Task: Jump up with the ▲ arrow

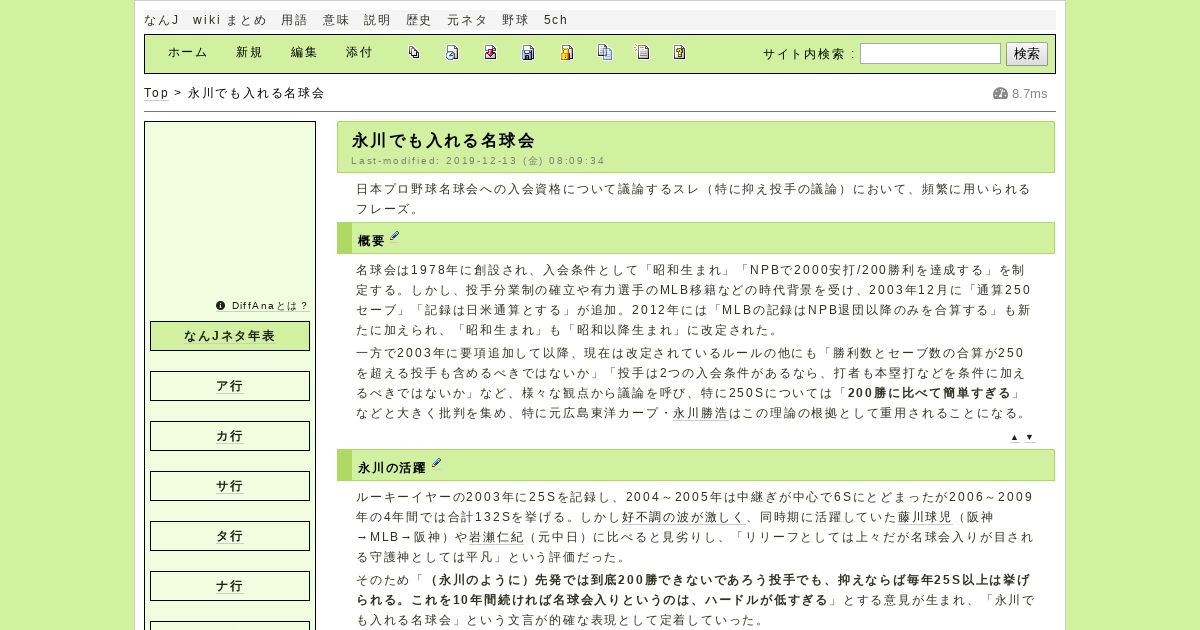Action: [x=1014, y=437]
